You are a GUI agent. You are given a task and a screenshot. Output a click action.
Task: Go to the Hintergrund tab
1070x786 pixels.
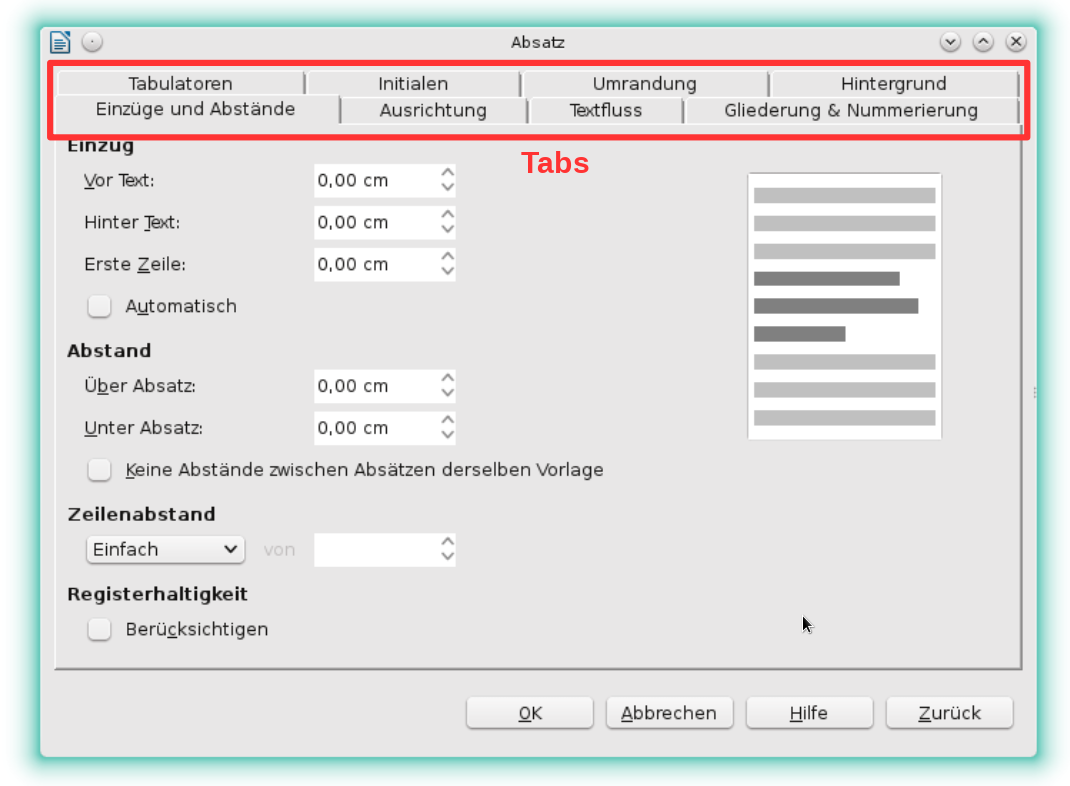point(893,84)
